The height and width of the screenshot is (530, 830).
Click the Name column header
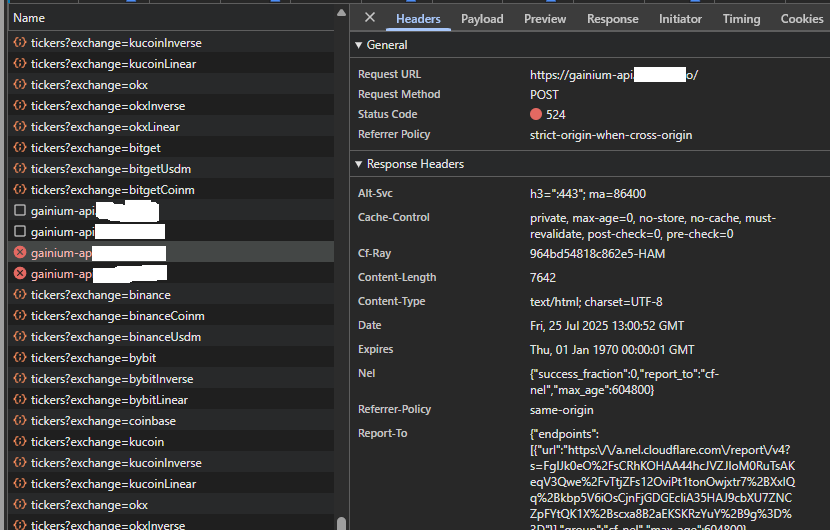point(170,18)
